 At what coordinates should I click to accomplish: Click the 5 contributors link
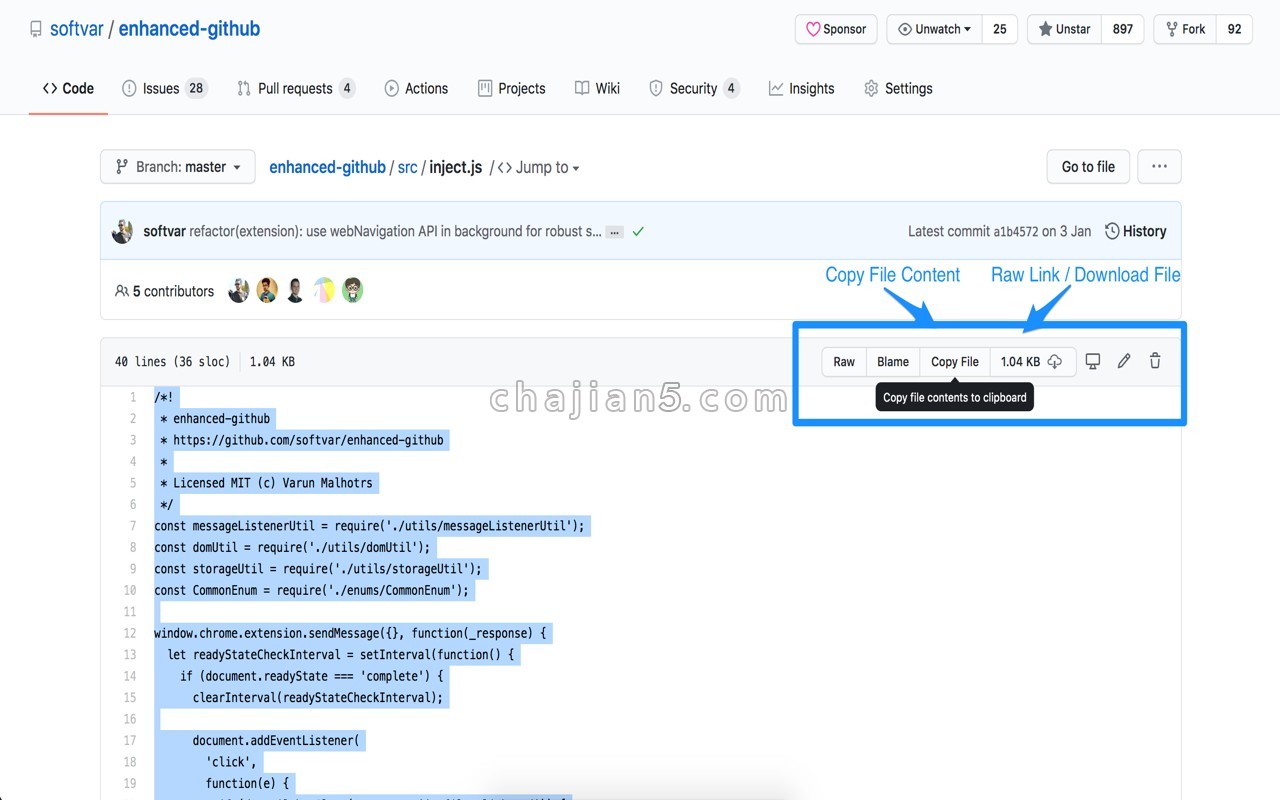165,291
